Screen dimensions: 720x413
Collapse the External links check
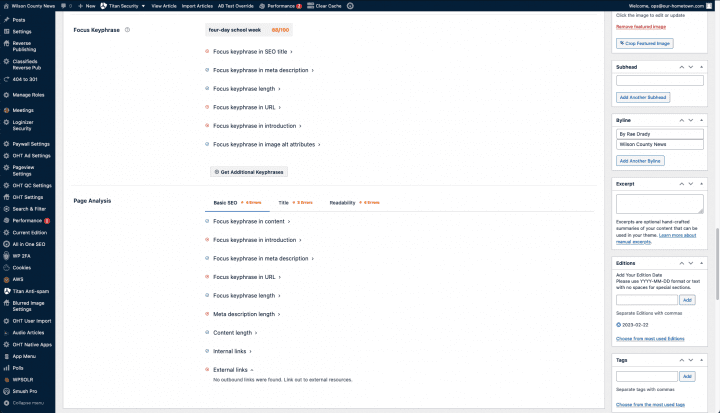click(233, 370)
